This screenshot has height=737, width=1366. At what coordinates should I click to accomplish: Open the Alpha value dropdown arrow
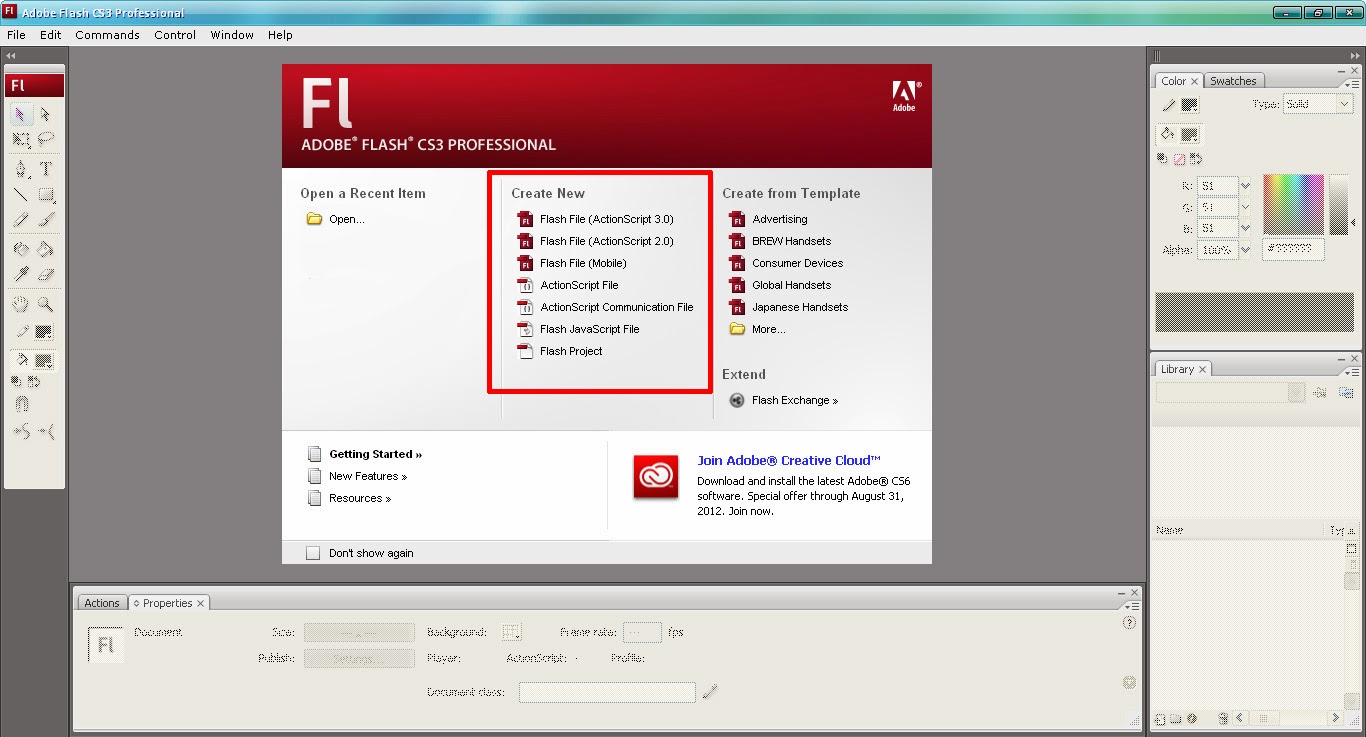1245,251
